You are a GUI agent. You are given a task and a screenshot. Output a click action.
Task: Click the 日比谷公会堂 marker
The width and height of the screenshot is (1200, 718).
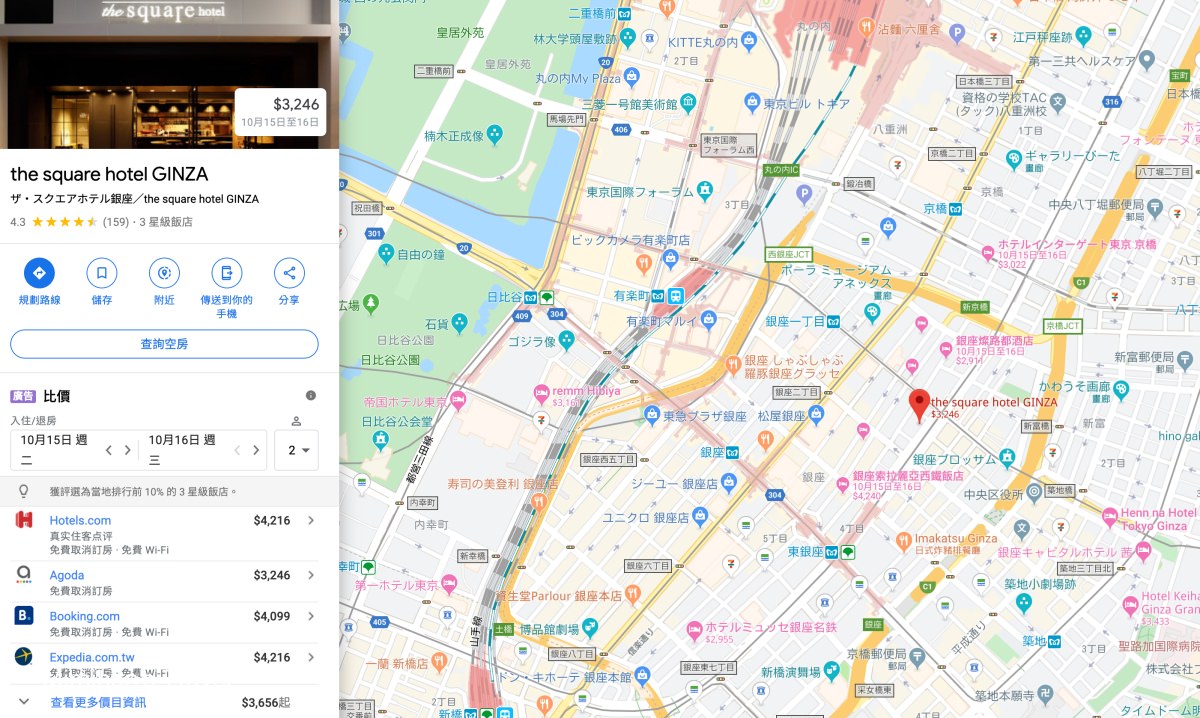380,440
